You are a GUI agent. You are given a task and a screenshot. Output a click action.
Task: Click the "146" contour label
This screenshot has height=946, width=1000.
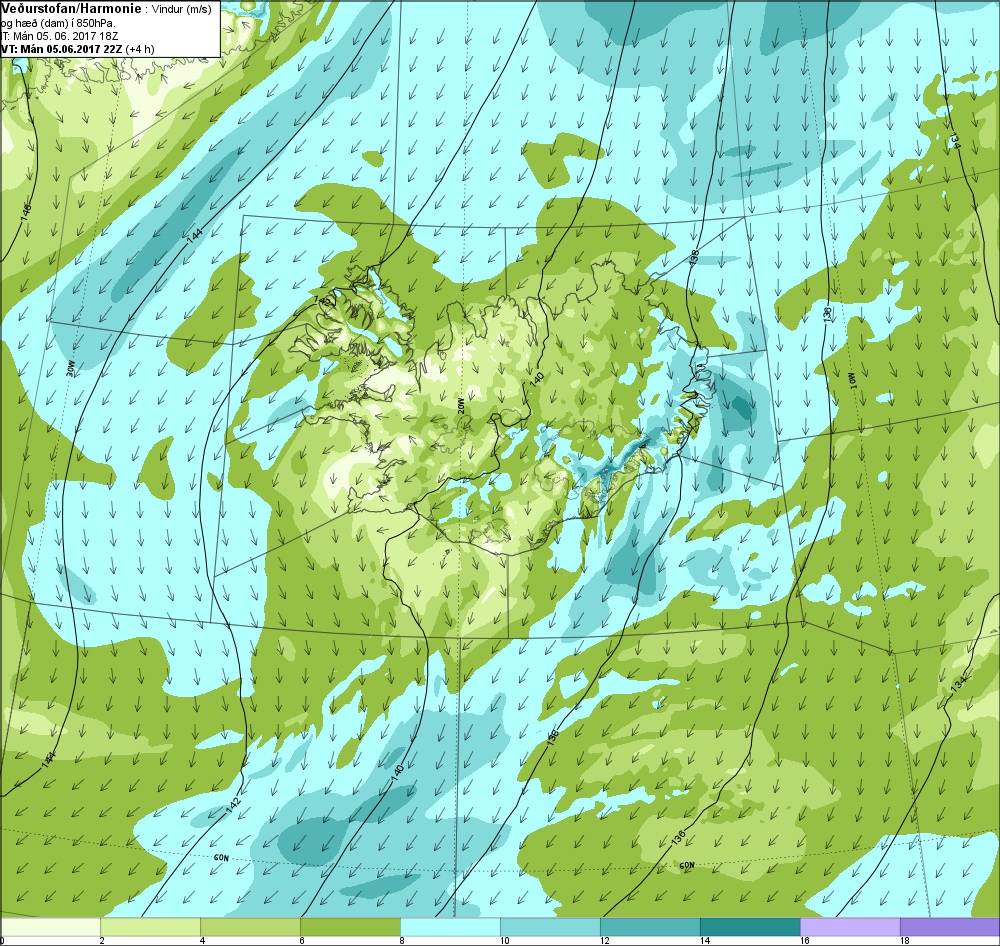26,213
